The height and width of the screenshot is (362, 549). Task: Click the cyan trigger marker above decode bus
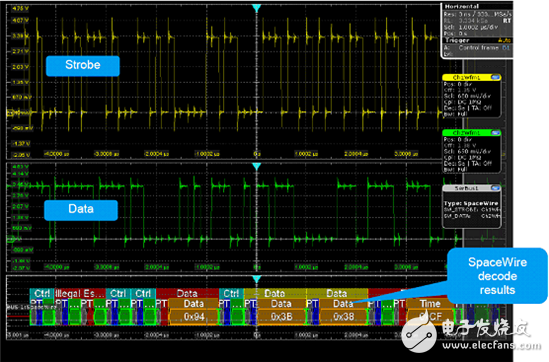257,279
